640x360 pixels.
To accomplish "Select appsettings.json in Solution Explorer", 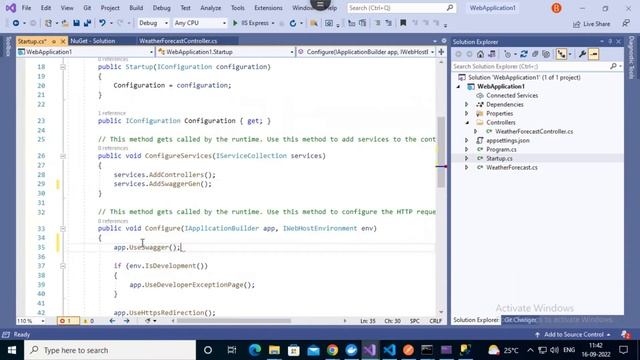I will click(508, 140).
